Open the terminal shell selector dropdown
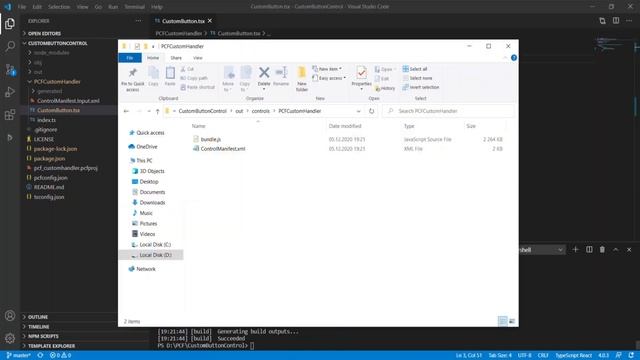640x360 pixels. (x=542, y=250)
